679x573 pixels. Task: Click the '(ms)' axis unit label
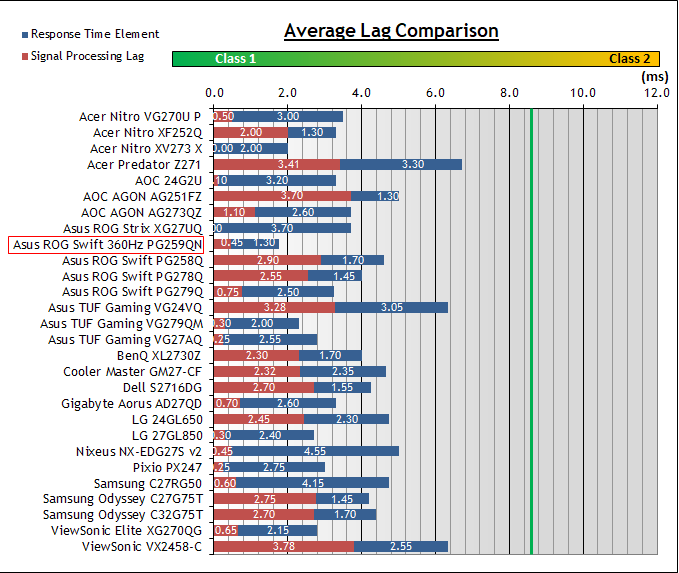coord(655,77)
